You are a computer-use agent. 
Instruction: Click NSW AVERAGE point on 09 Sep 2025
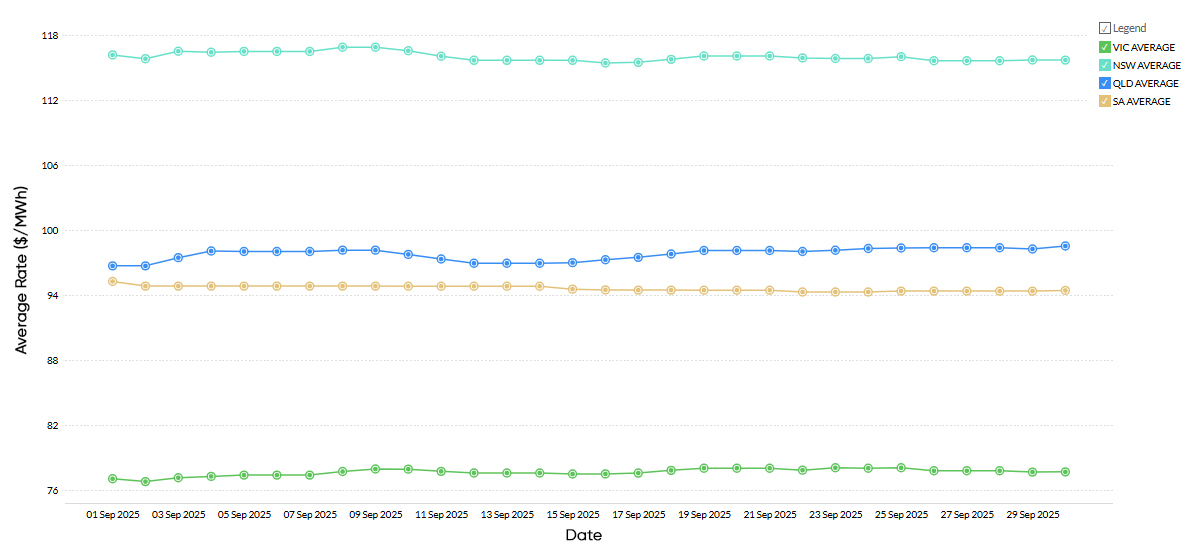pyautogui.click(x=375, y=47)
